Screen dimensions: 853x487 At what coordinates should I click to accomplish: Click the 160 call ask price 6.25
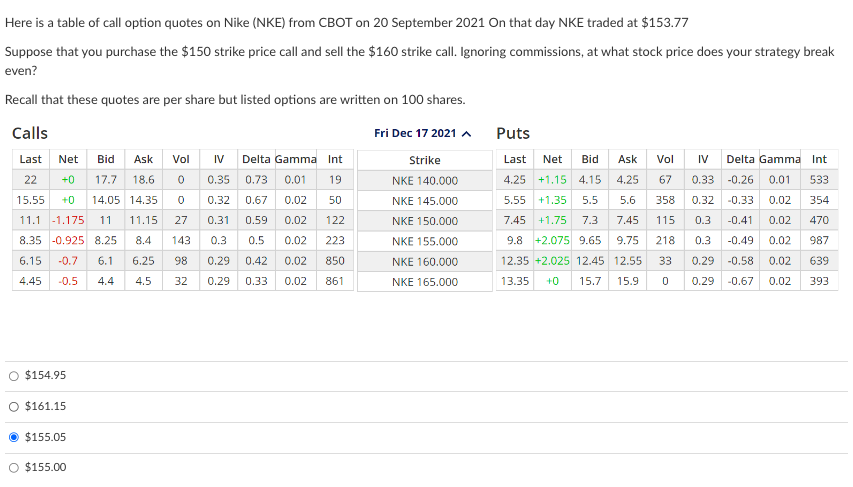click(x=144, y=261)
